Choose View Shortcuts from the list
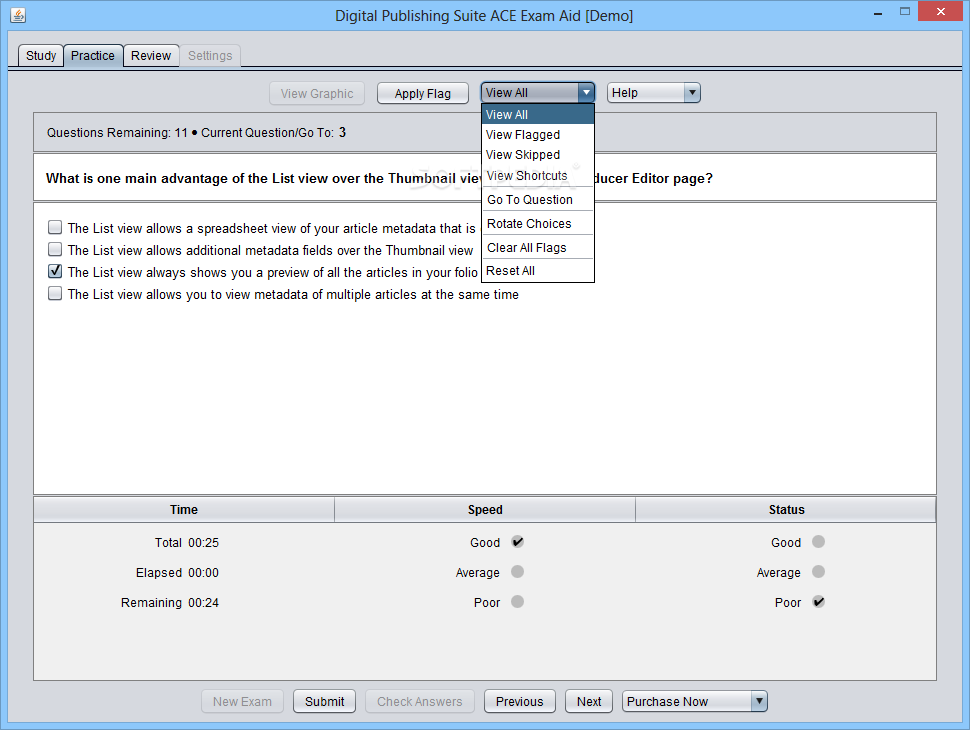The width and height of the screenshot is (970, 730). (538, 176)
